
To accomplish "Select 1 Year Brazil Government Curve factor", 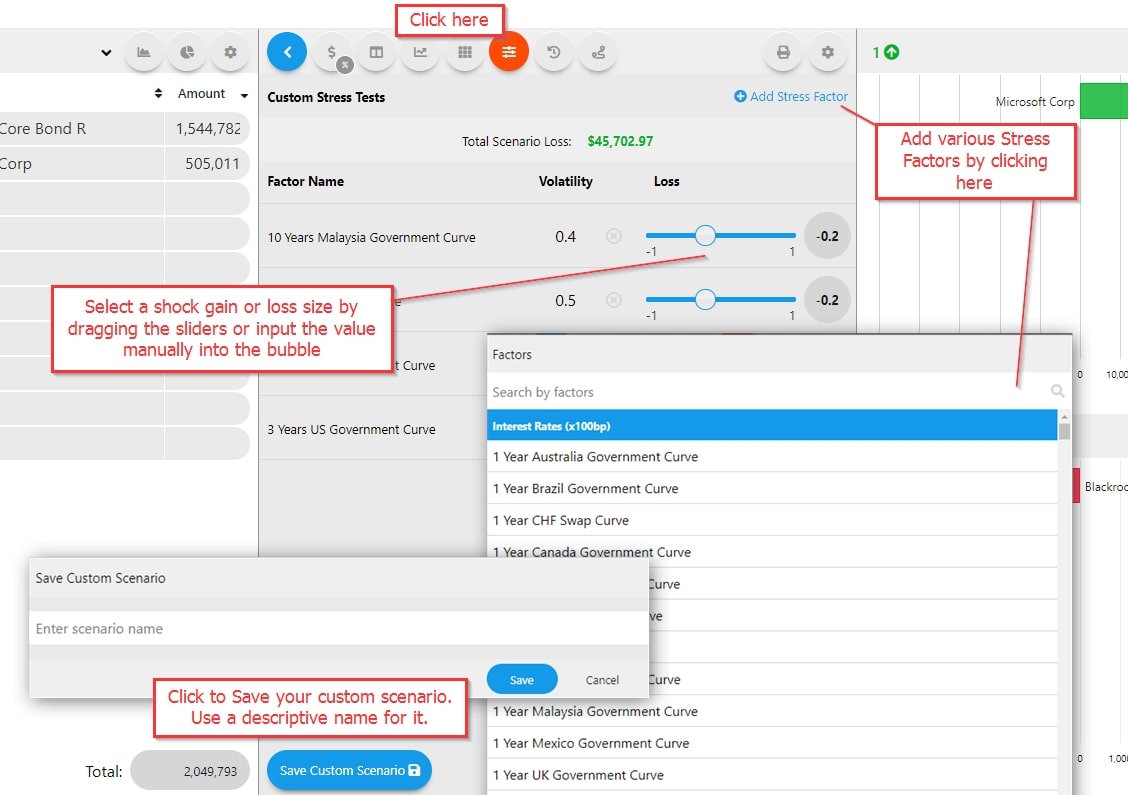I will 585,489.
